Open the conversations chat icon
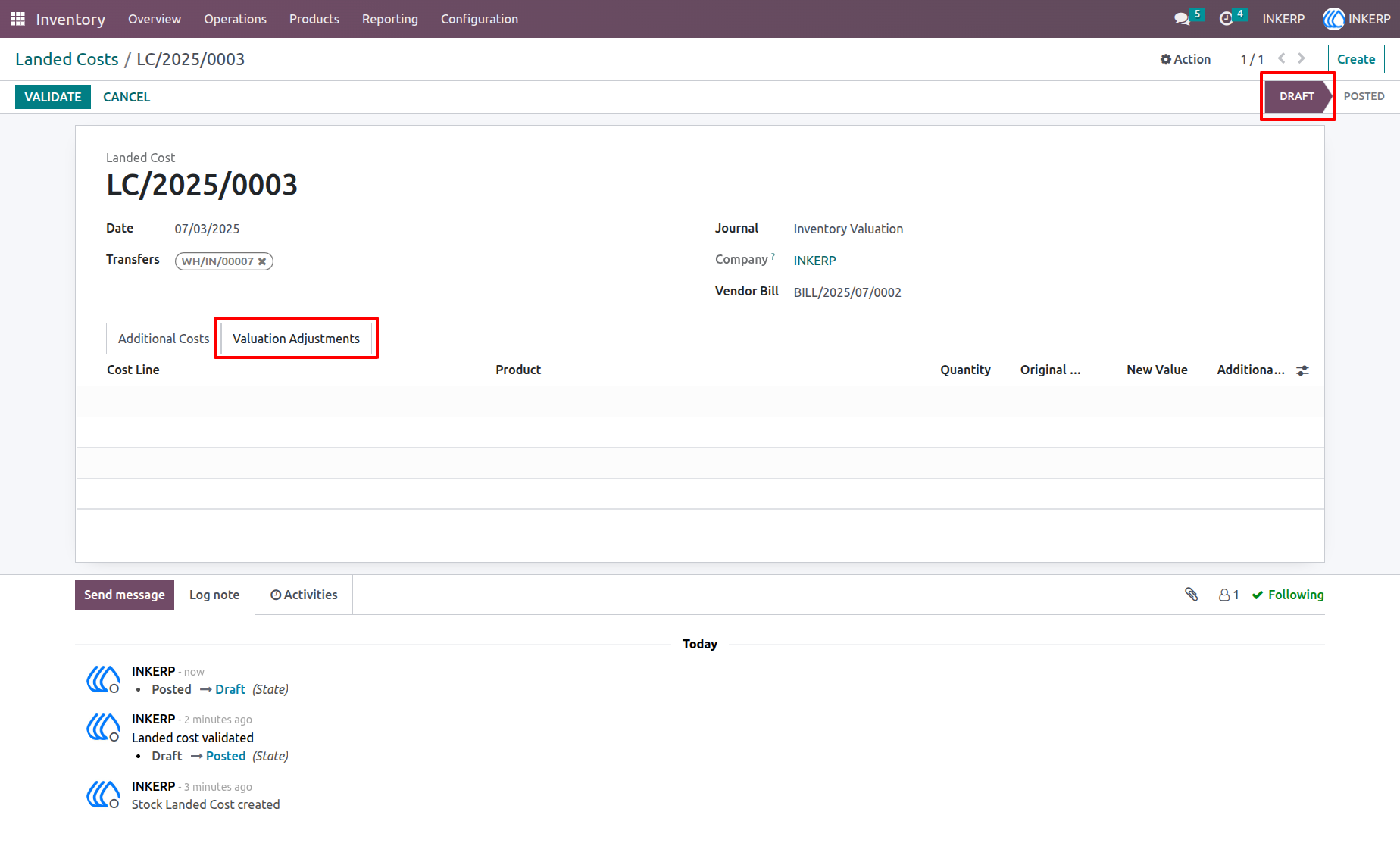The width and height of the screenshot is (1400, 868). [1182, 19]
